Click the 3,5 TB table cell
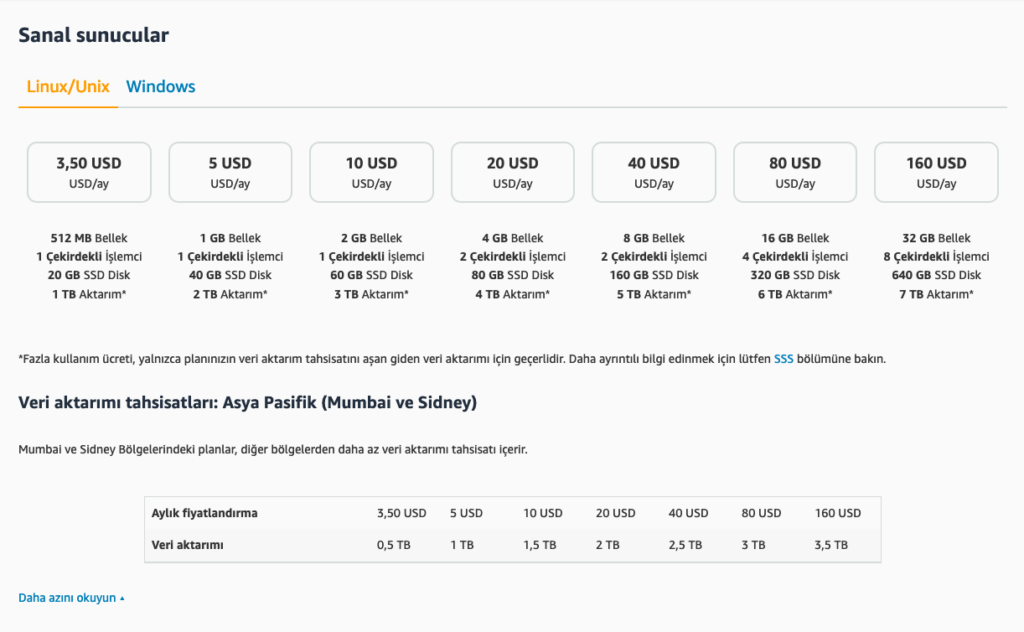 [831, 545]
